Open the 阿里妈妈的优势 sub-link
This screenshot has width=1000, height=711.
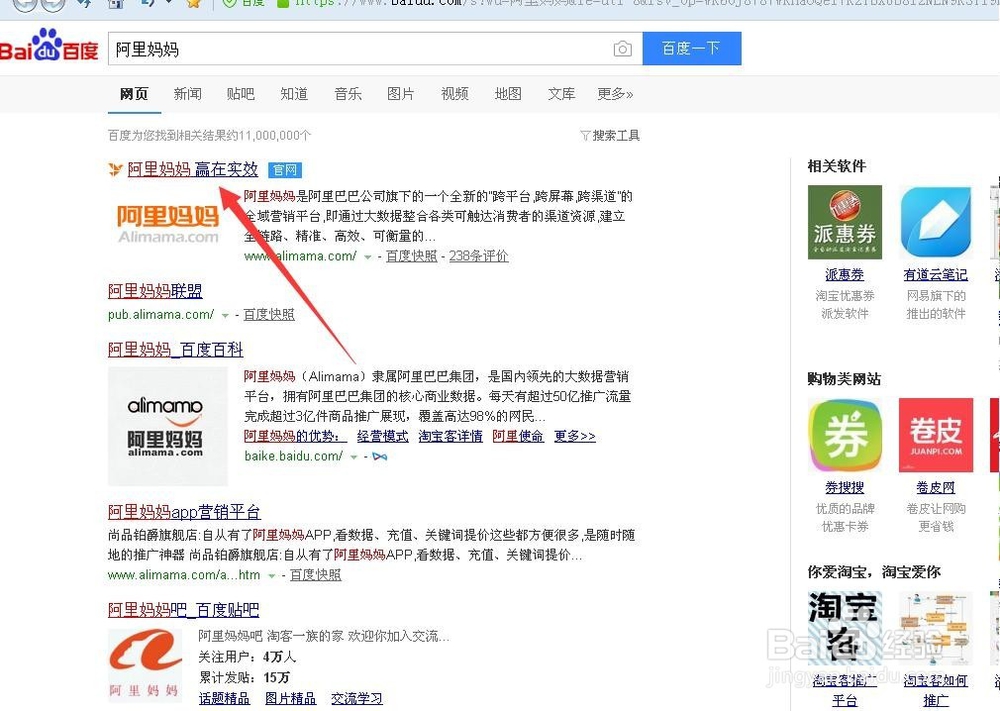[295, 437]
